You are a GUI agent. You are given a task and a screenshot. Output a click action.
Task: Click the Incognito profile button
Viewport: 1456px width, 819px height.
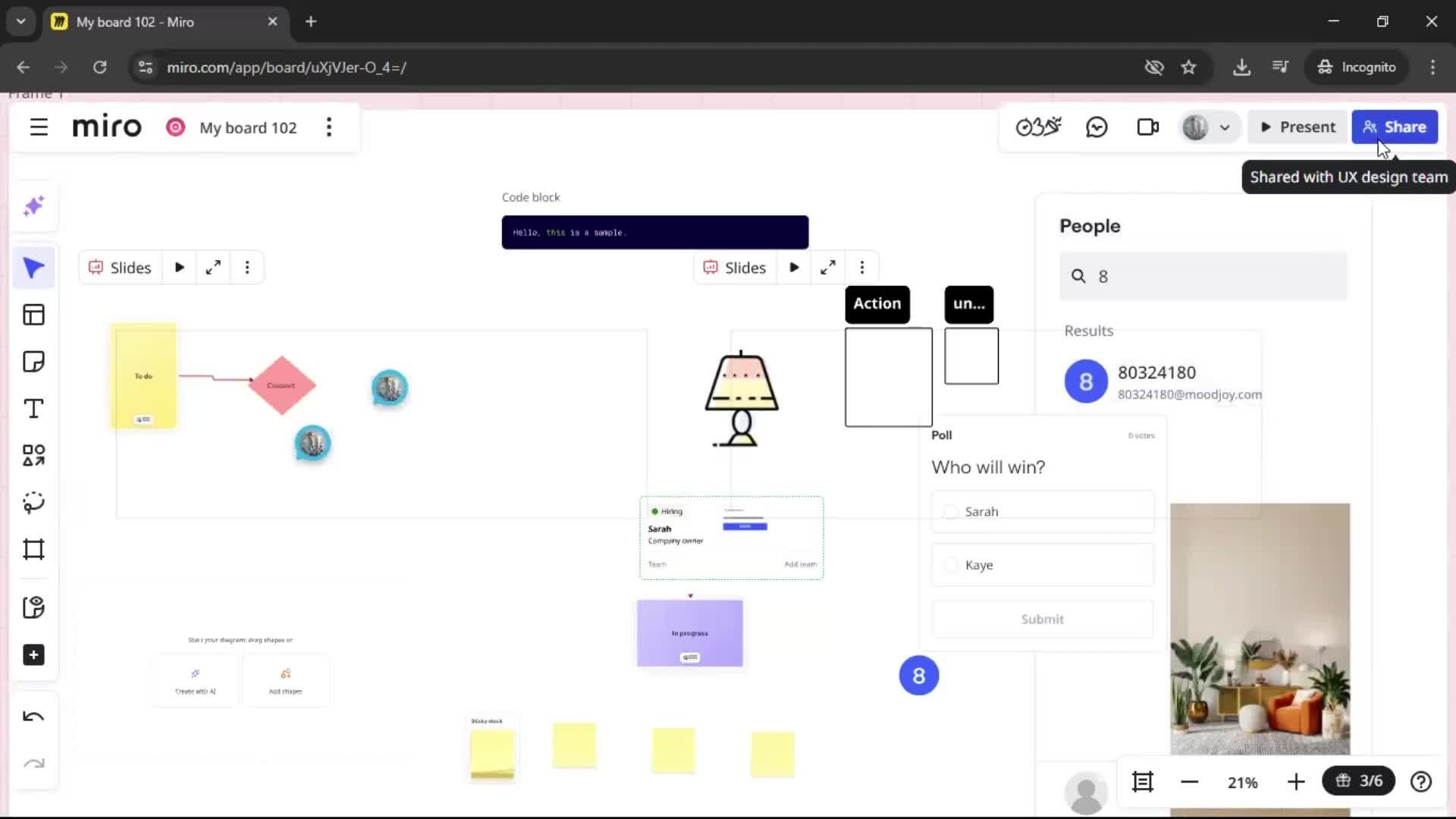(1357, 67)
